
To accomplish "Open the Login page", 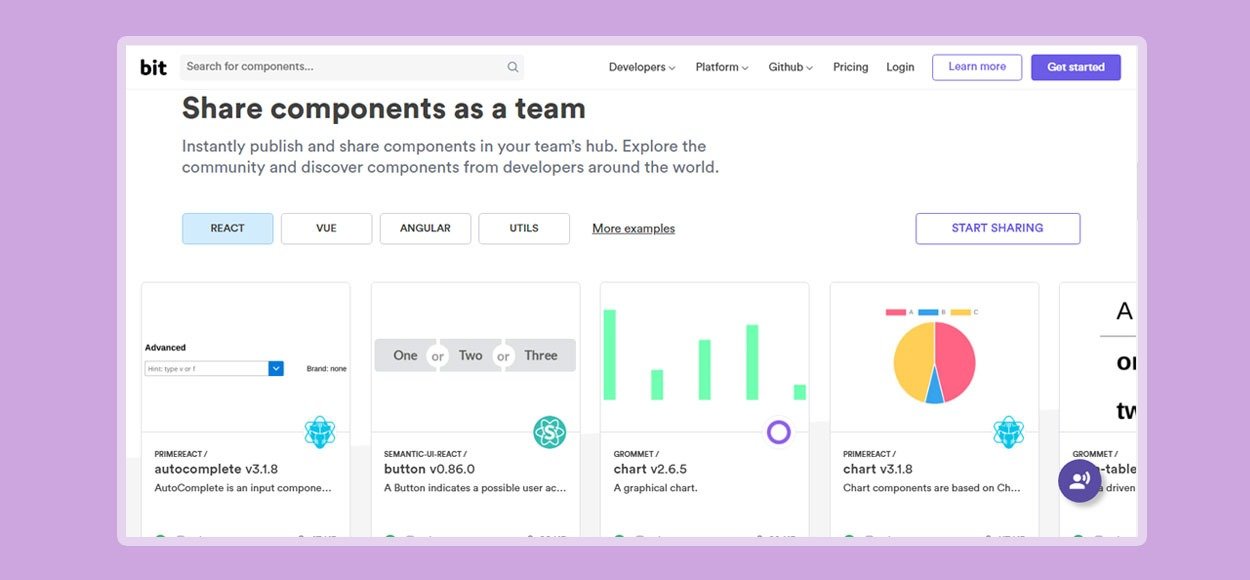I will coord(900,67).
